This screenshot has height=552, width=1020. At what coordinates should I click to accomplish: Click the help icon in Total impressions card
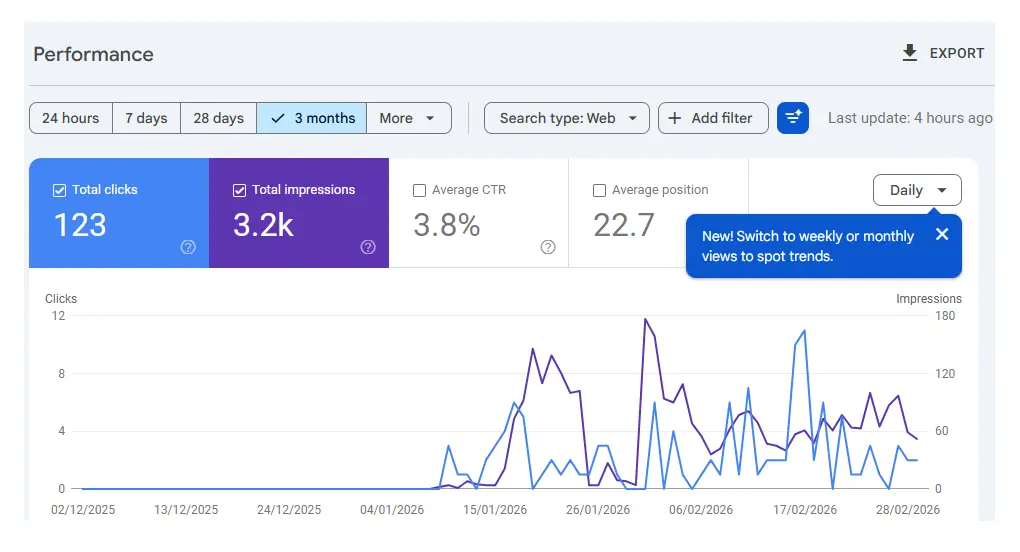[368, 247]
